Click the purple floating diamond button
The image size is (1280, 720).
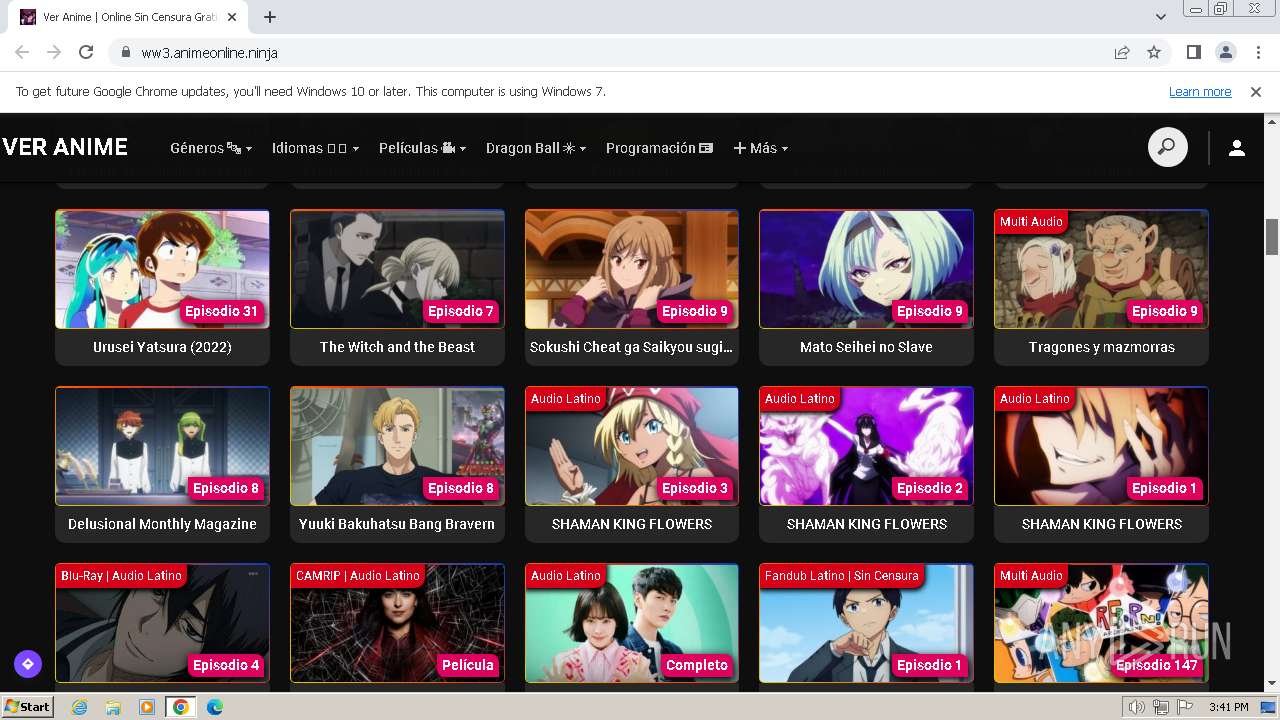pos(27,663)
